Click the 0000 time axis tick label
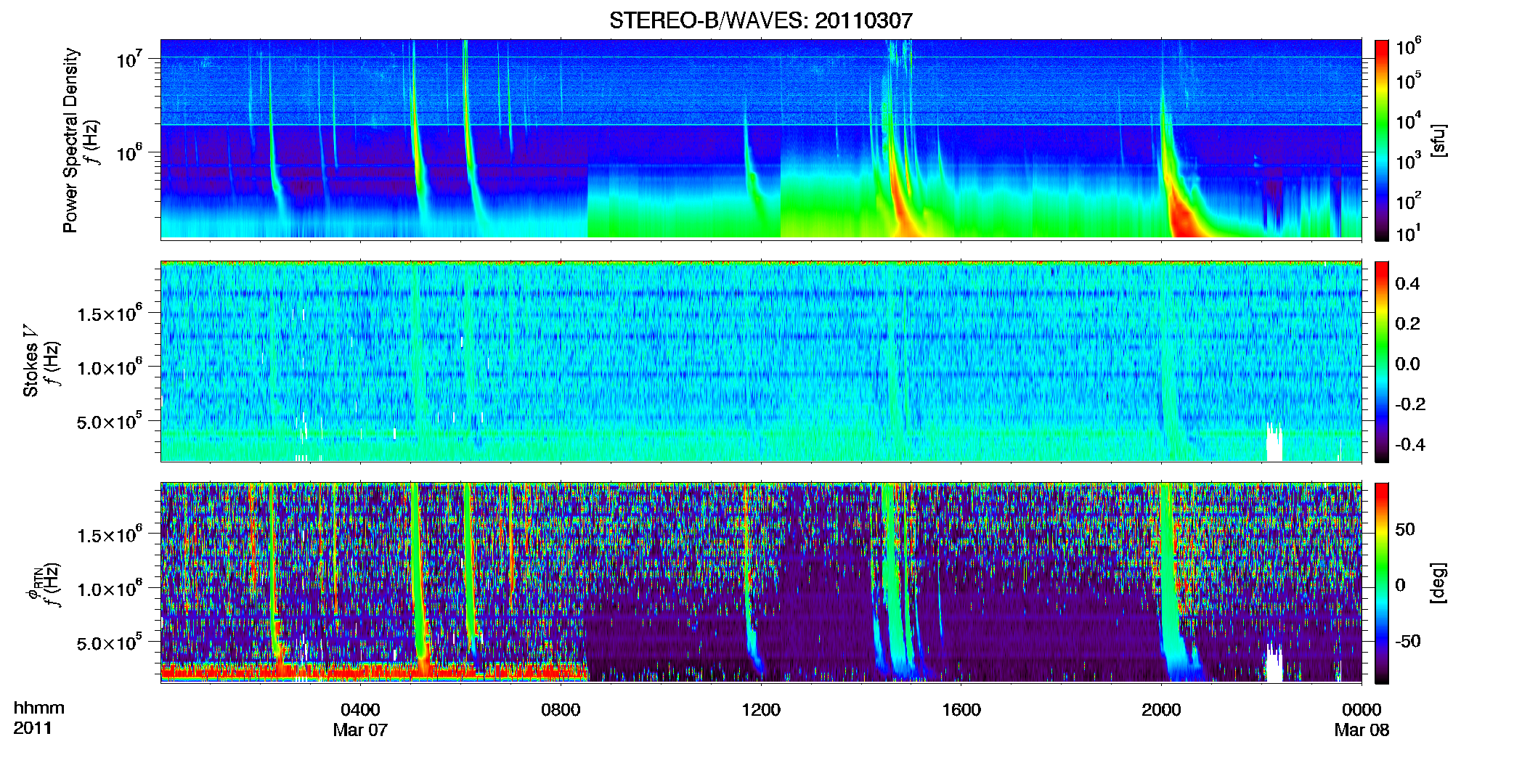The height and width of the screenshot is (784, 1522). pos(1362,709)
